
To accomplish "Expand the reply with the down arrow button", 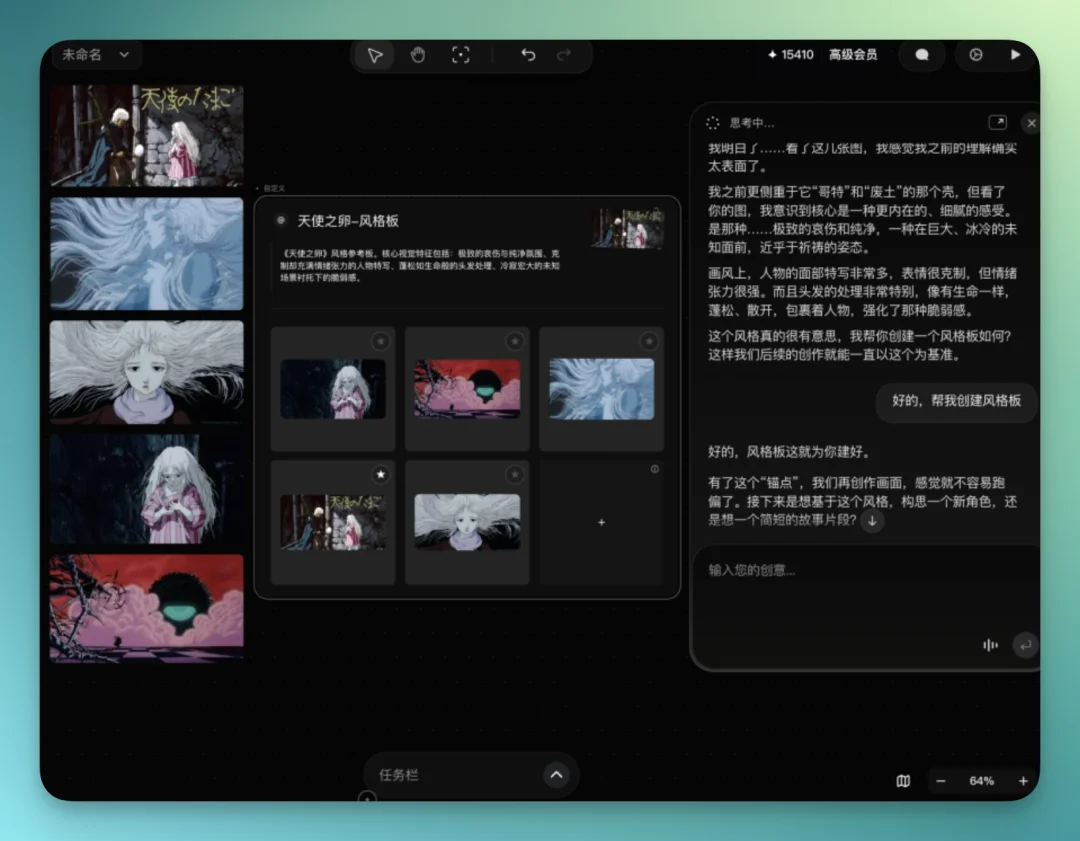I will click(x=871, y=520).
